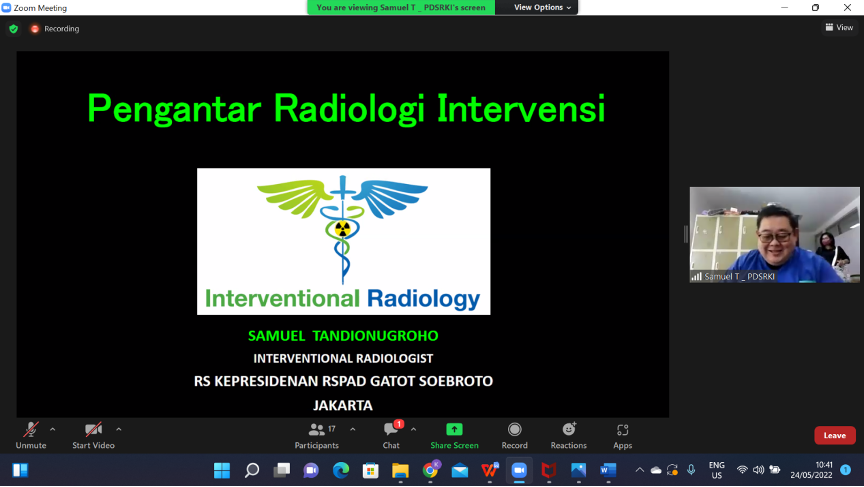Screen dimensions: 864x487
Task: Open Microsoft Edge from taskbar
Action: tap(341, 470)
